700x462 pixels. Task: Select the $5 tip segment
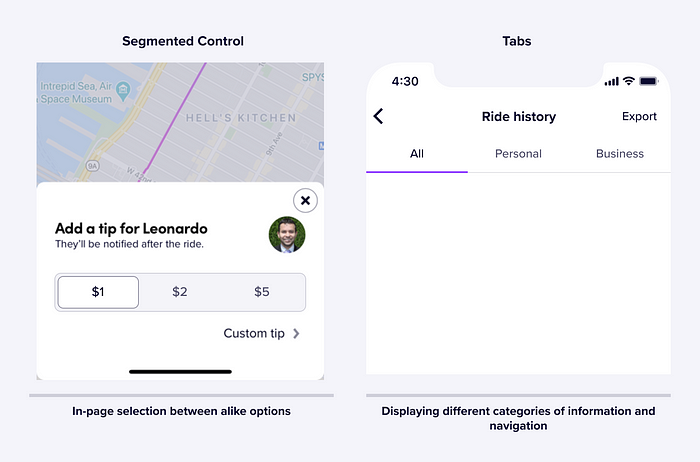click(262, 292)
